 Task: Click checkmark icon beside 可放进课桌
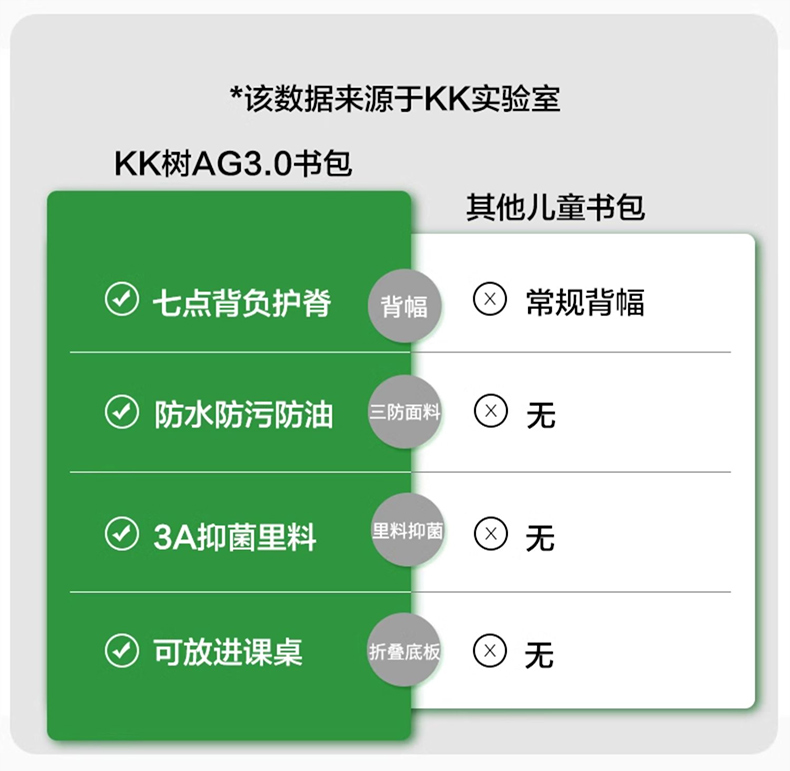pyautogui.click(x=122, y=652)
